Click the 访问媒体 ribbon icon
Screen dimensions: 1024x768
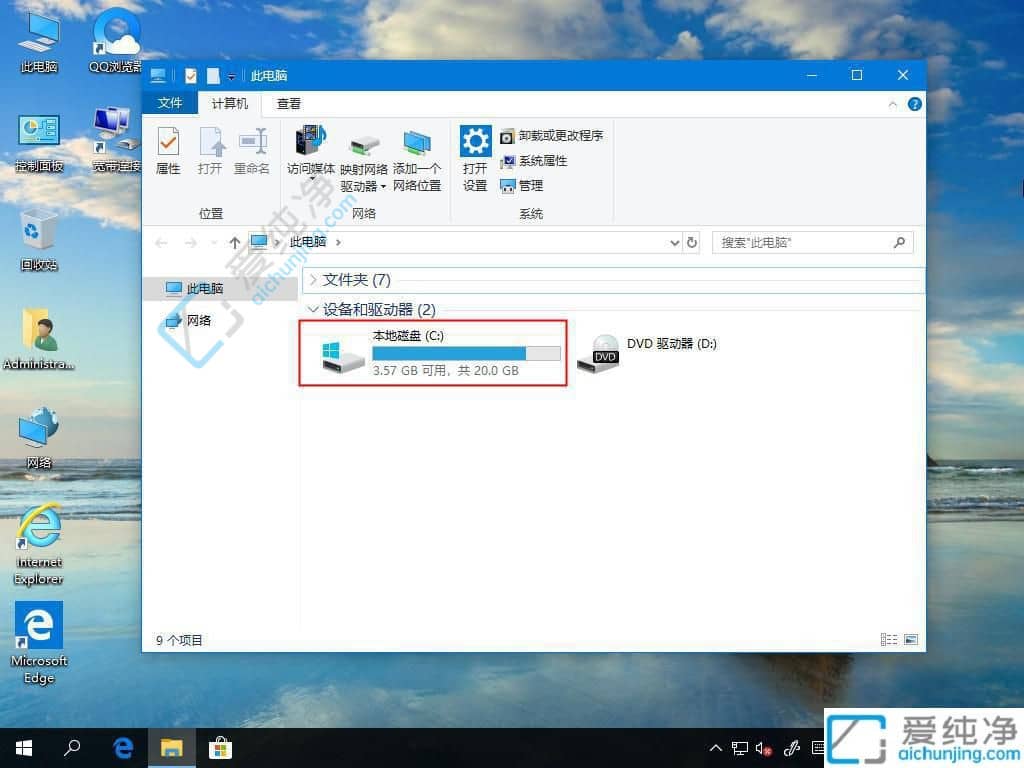[312, 152]
